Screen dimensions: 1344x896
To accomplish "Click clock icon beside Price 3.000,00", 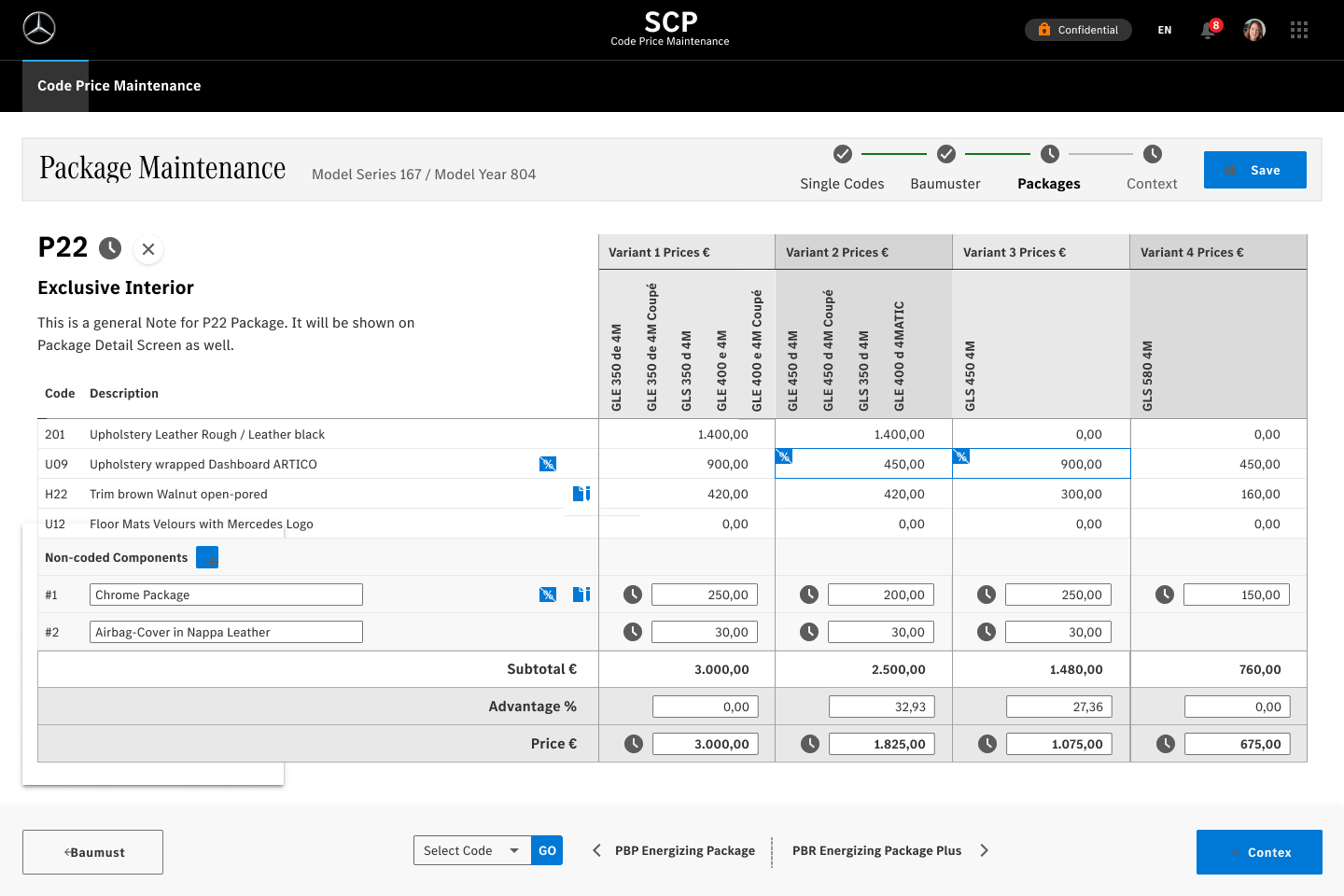I will coord(634,744).
